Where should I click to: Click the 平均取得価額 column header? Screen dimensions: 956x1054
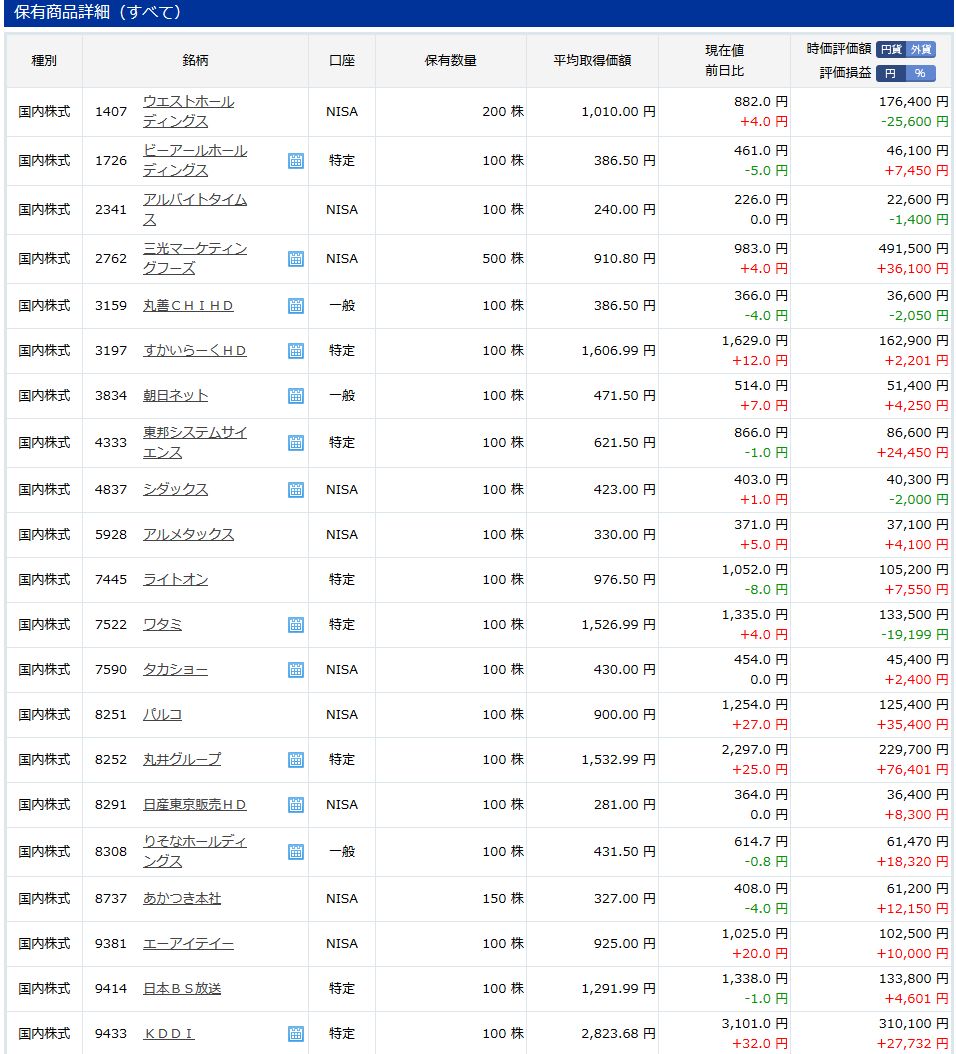click(592, 61)
